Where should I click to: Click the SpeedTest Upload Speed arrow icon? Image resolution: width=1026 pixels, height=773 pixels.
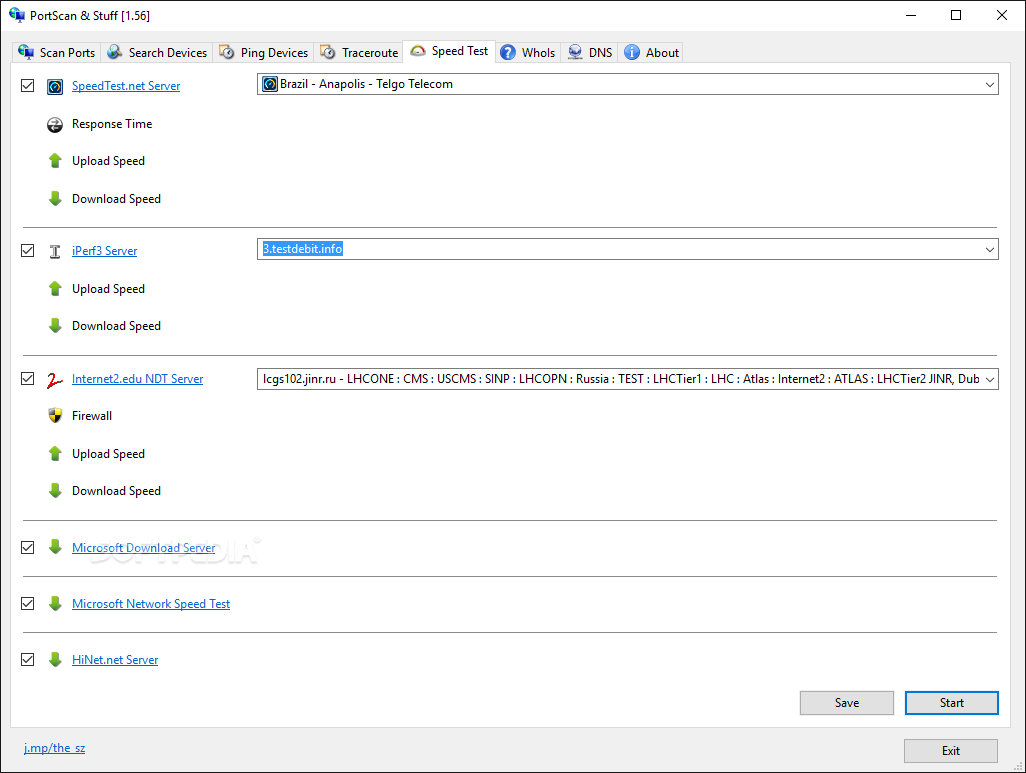55,161
